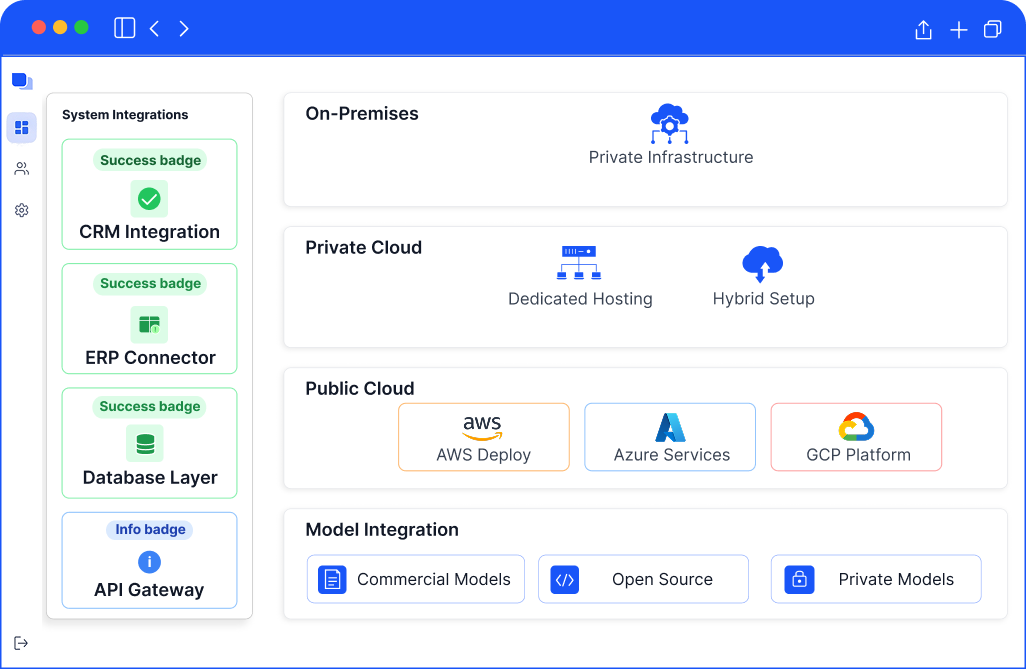Click the Database Layer stack icon
The width and height of the screenshot is (1026, 669).
[x=145, y=443]
